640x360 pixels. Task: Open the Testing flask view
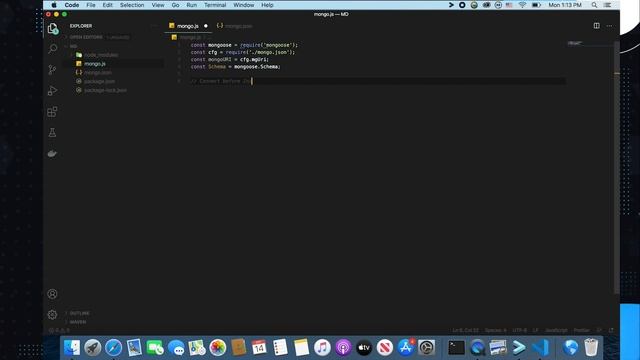coord(52,133)
